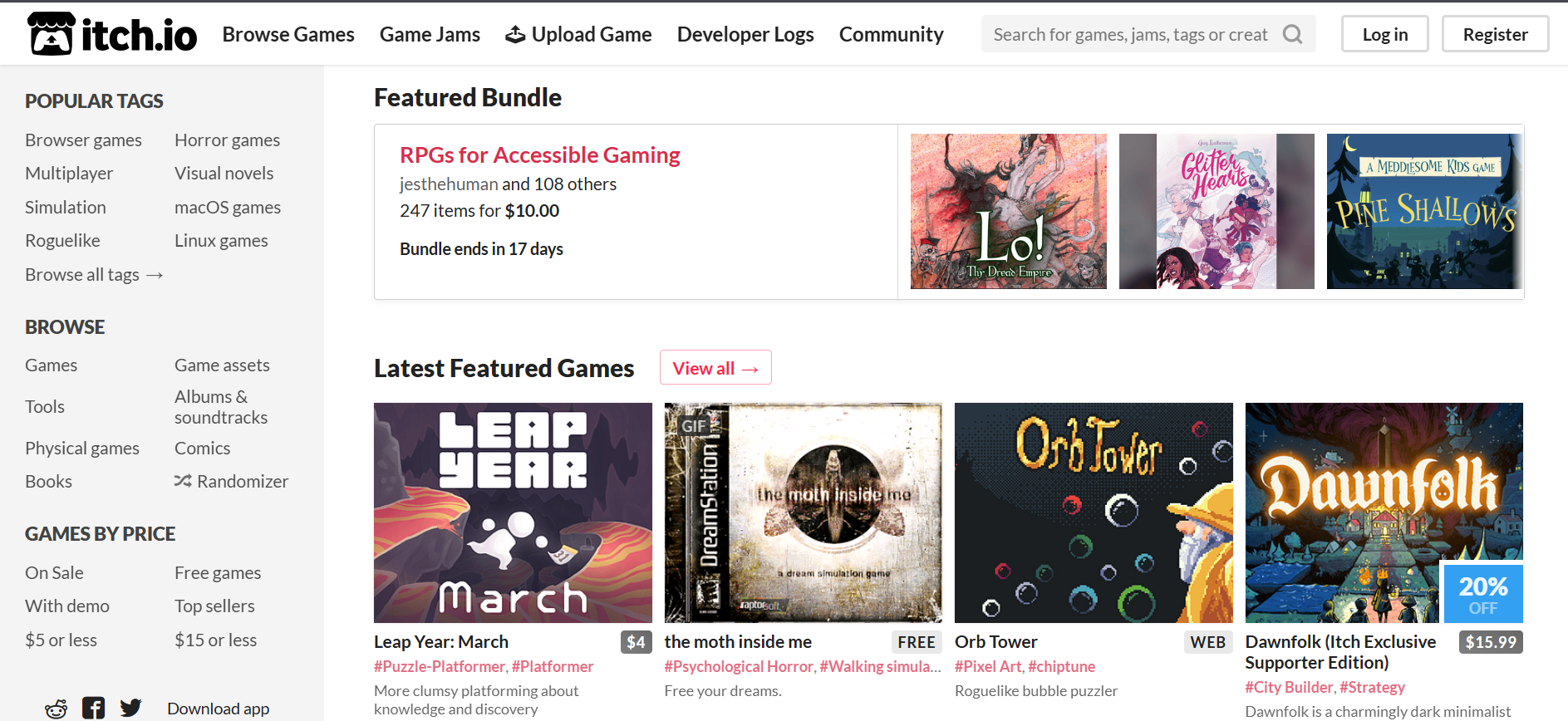
Task: Select Visual novels tag
Action: [224, 174]
